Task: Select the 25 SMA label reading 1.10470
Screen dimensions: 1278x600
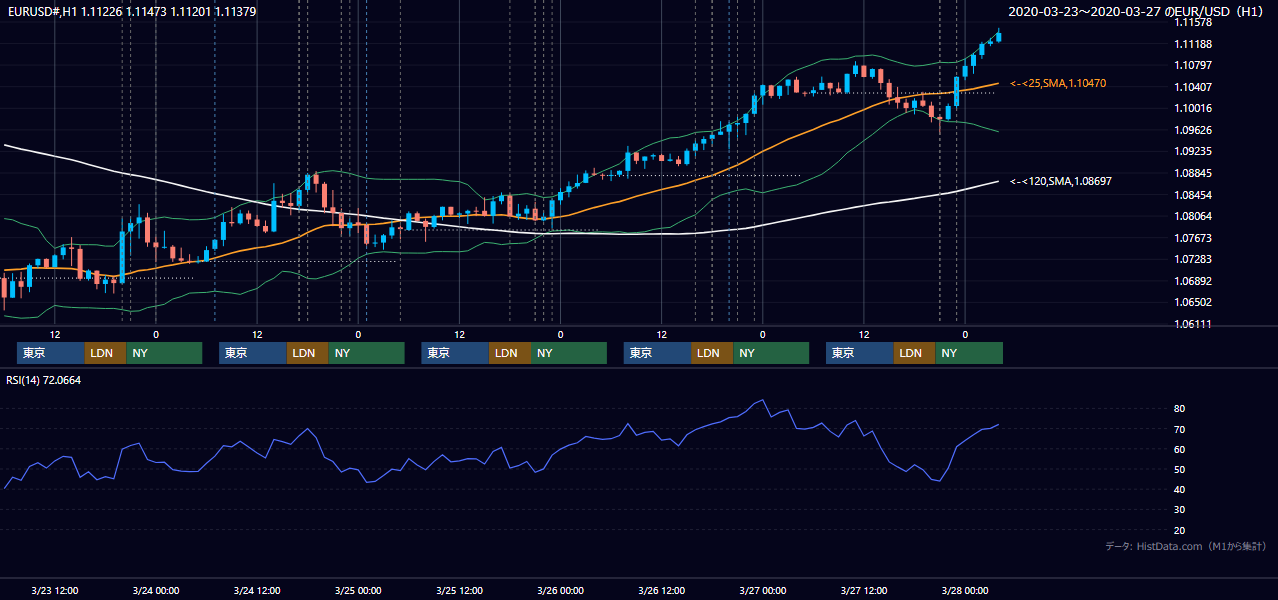Action: 1058,84
